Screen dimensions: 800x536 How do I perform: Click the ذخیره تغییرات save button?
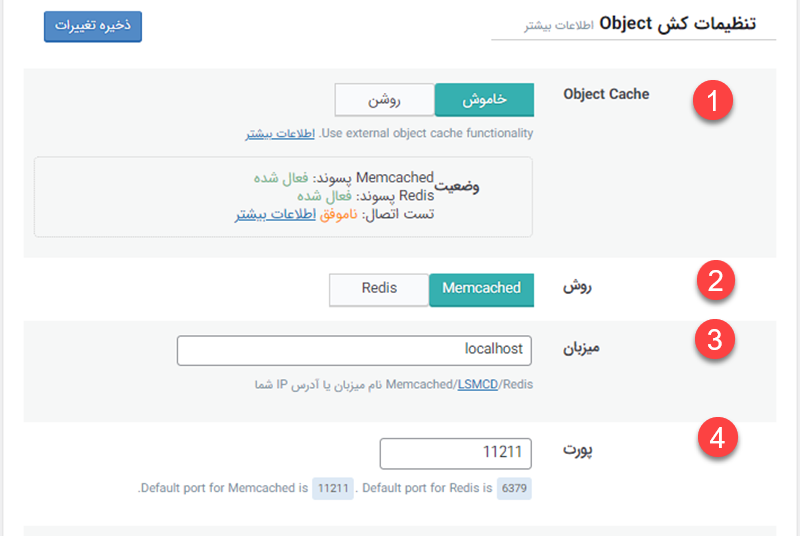(93, 27)
